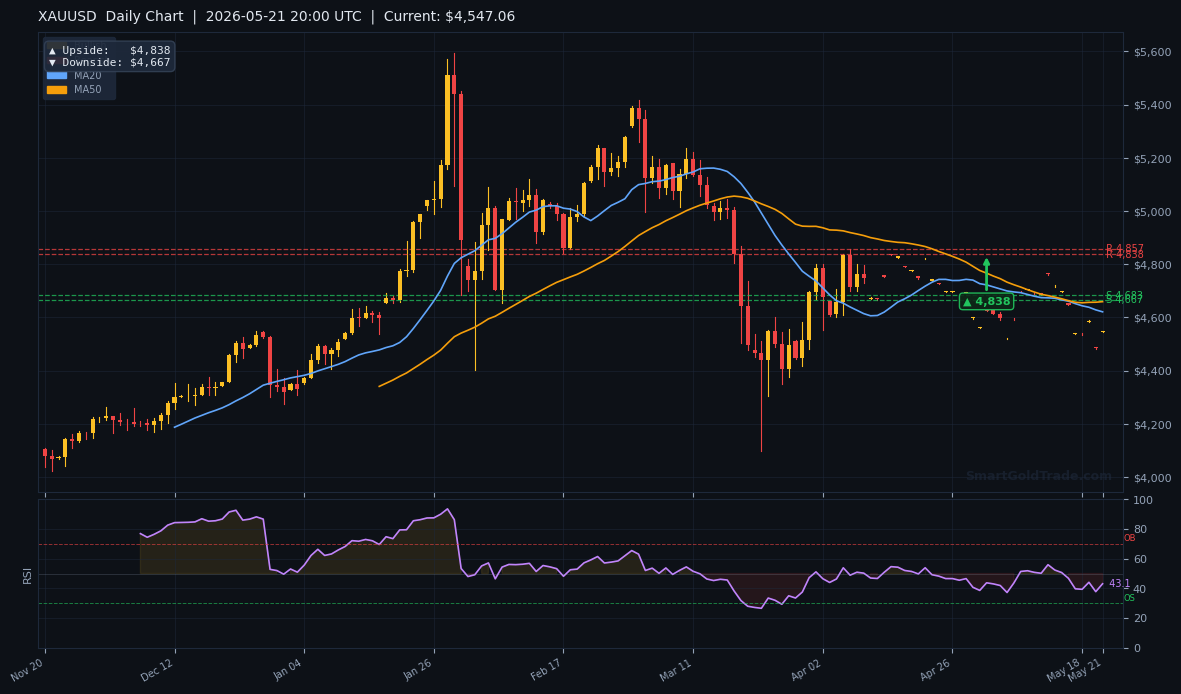Click the green 4,838 target tag

point(987,301)
